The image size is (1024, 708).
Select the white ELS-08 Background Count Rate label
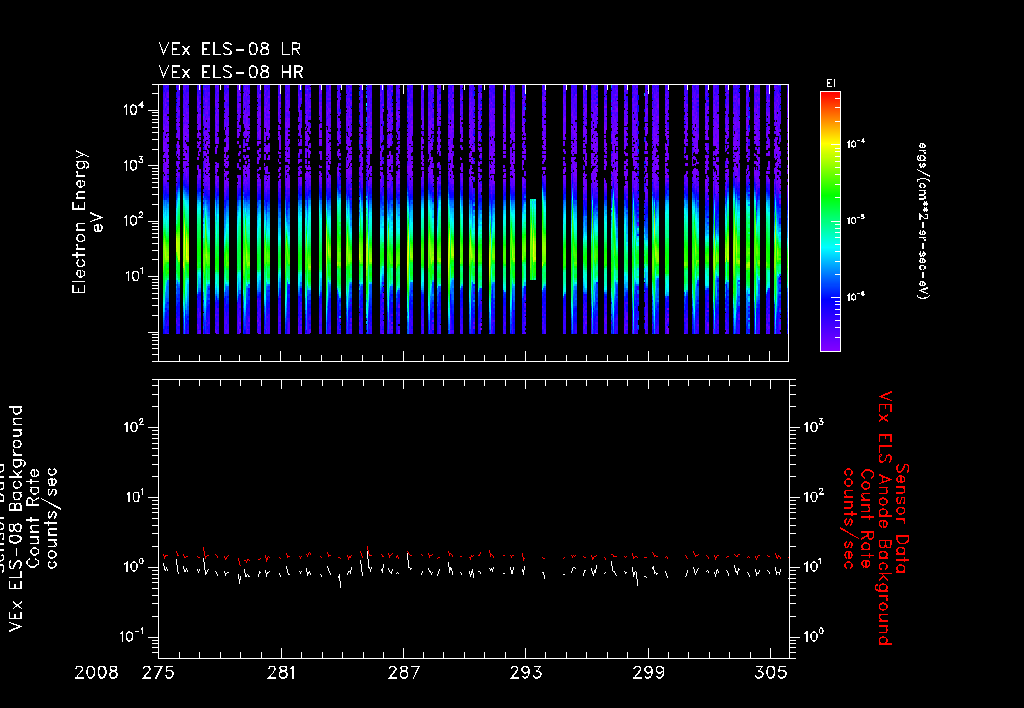[x=31, y=518]
